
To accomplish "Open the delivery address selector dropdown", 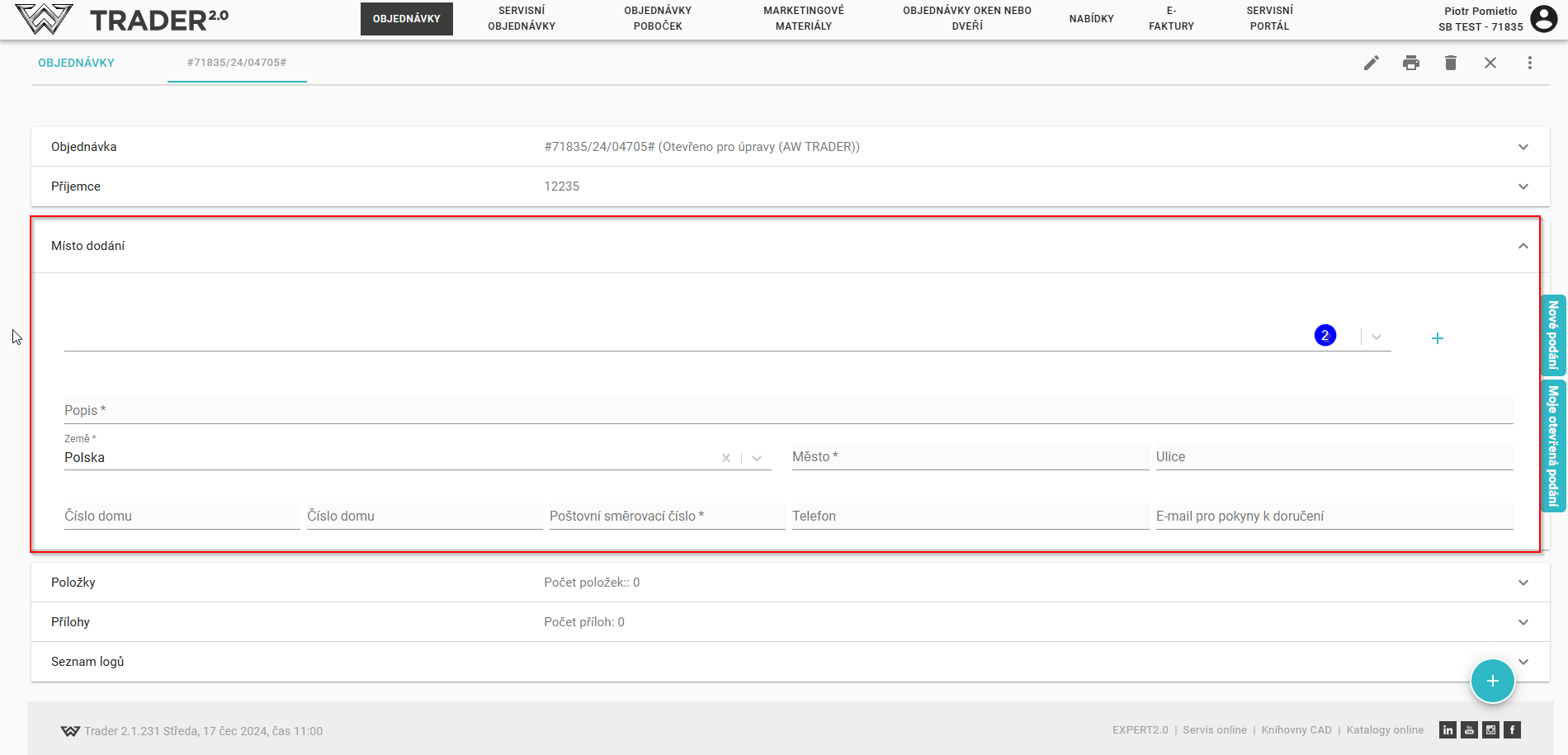I will pos(1376,337).
